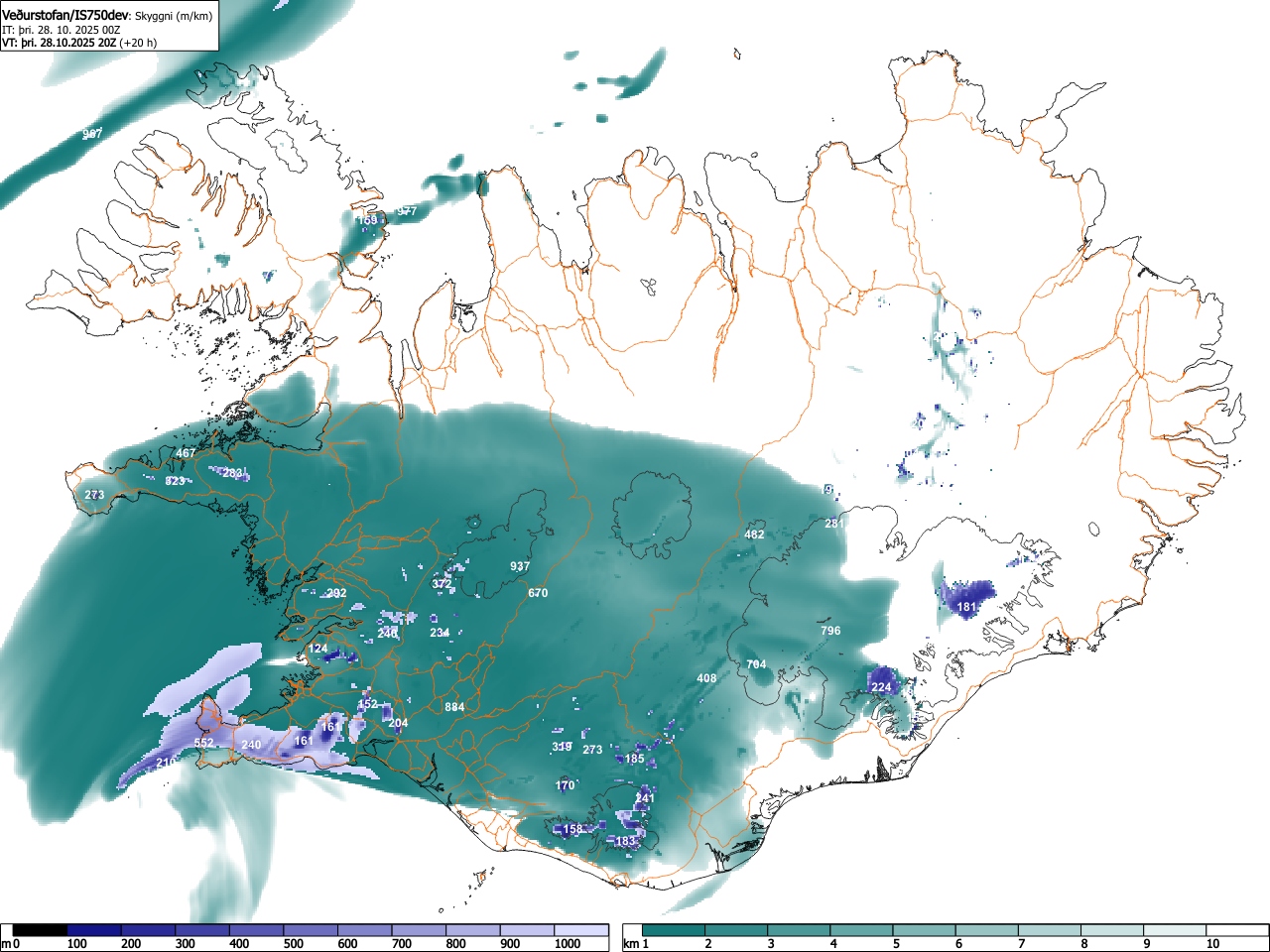Viewport: 1270px width, 952px height.
Task: Click visibility value 224 in the purple patch
Action: coord(881,686)
